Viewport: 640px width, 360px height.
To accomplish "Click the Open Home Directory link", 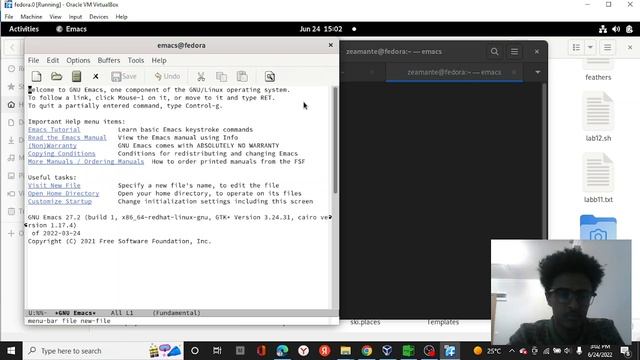I will tap(63, 193).
